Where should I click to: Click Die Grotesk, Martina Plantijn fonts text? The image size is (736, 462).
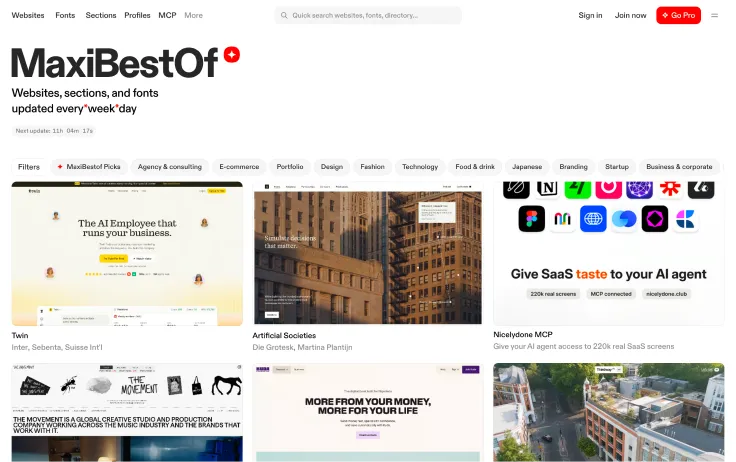[x=302, y=347]
